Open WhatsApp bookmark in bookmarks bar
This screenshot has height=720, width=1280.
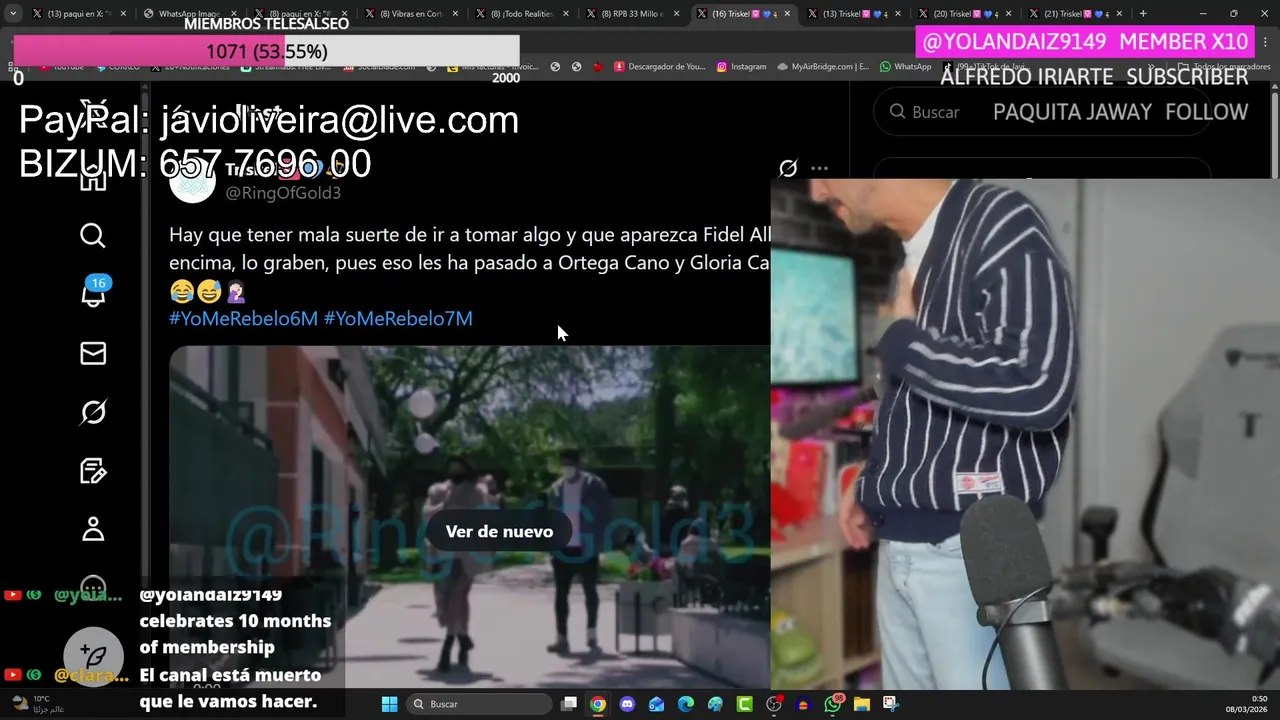(905, 67)
